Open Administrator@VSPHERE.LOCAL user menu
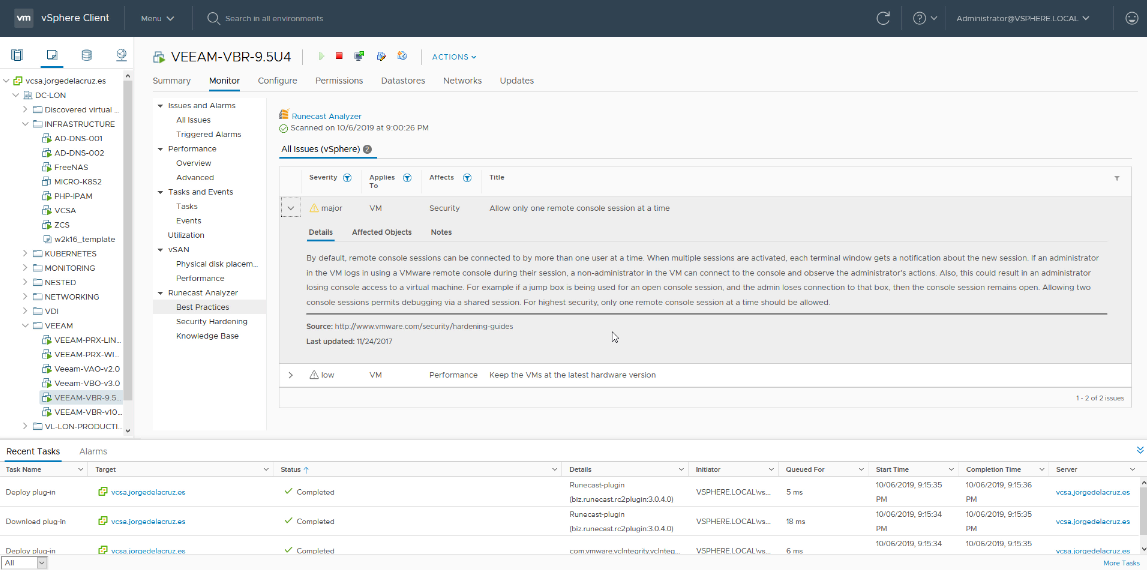 1023,18
